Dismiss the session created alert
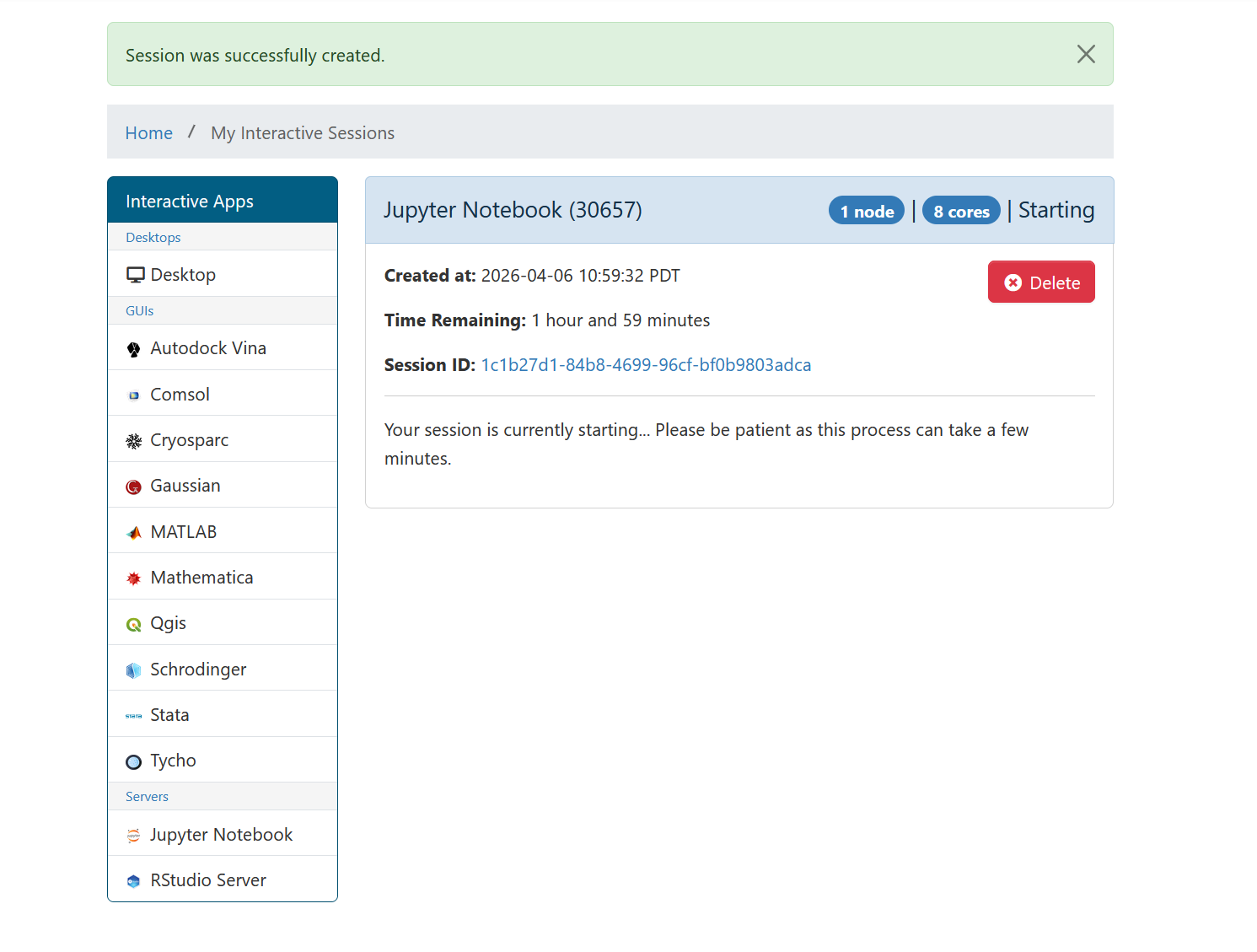Image resolution: width=1257 pixels, height=952 pixels. 1086,54
